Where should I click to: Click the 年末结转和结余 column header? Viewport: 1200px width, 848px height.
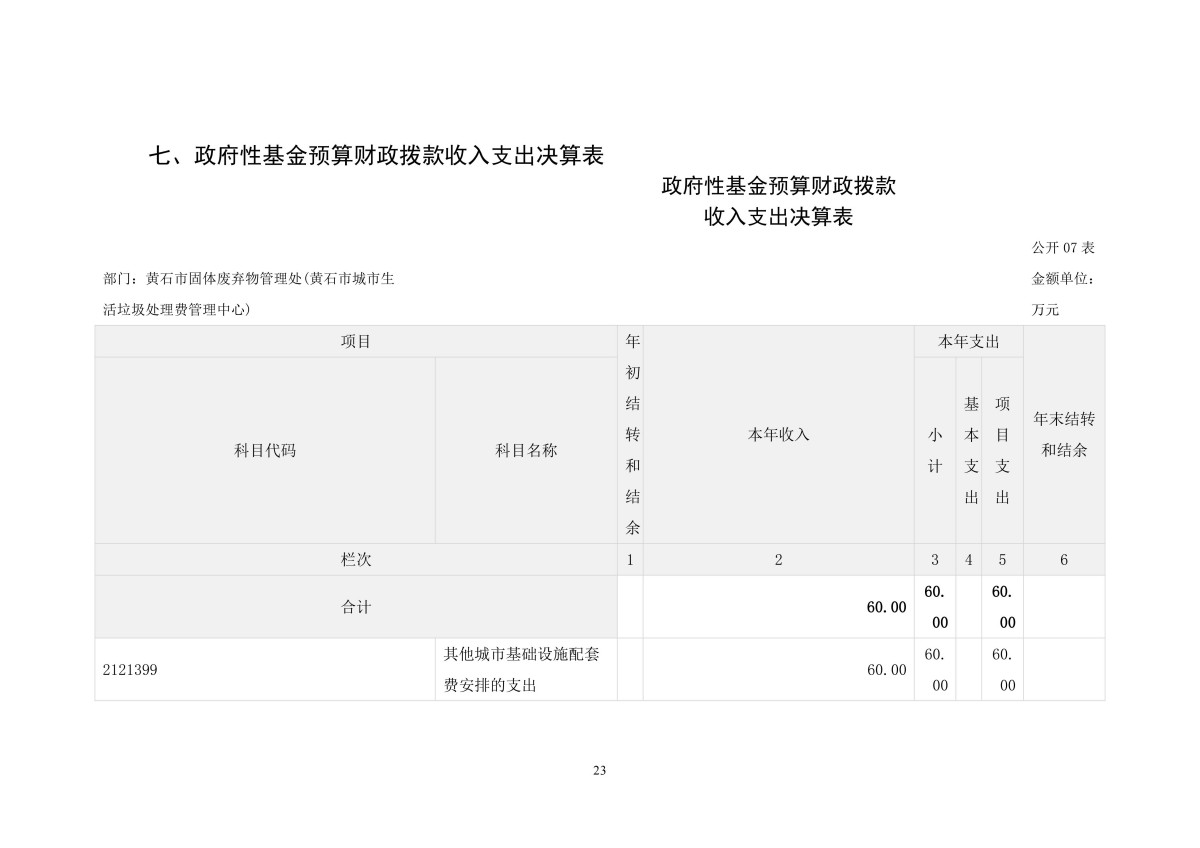[x=1064, y=435]
